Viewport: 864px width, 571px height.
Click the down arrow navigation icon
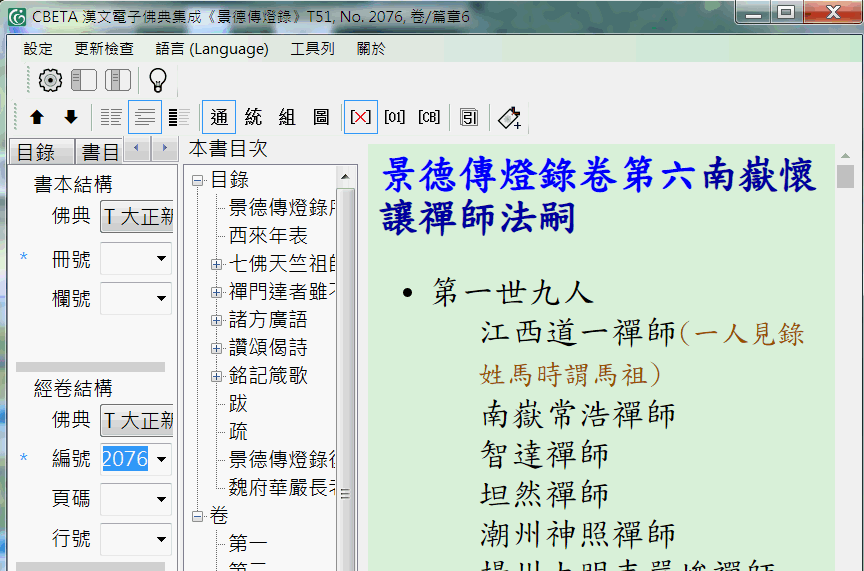[x=71, y=117]
